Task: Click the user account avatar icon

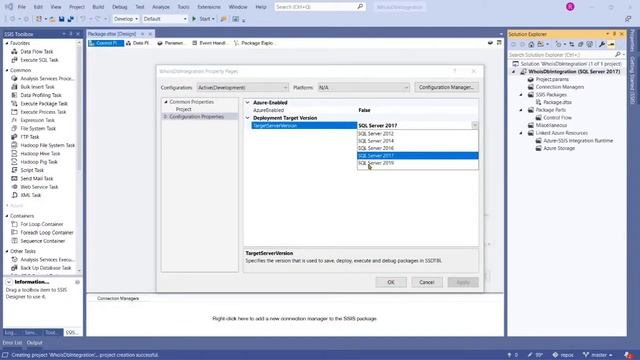Action: tap(570, 7)
